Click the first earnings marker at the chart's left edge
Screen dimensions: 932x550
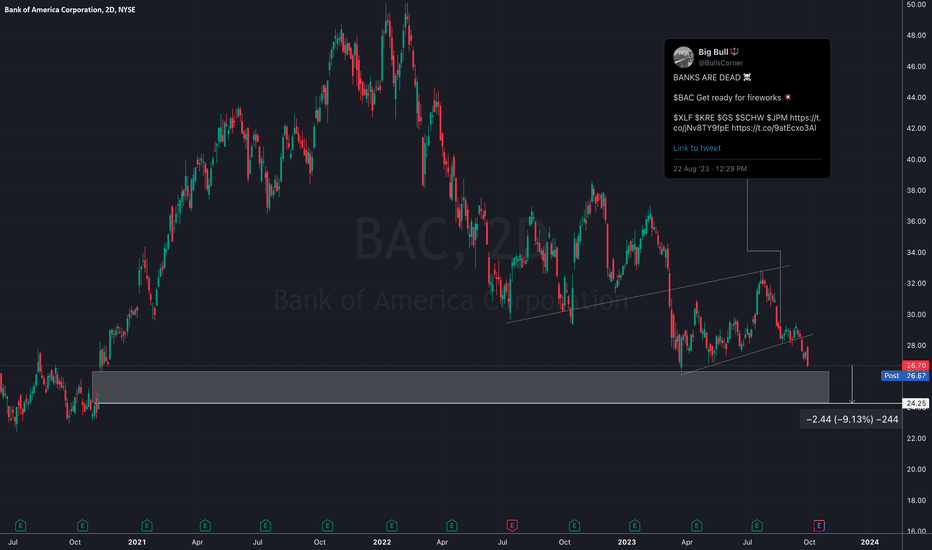[20, 526]
